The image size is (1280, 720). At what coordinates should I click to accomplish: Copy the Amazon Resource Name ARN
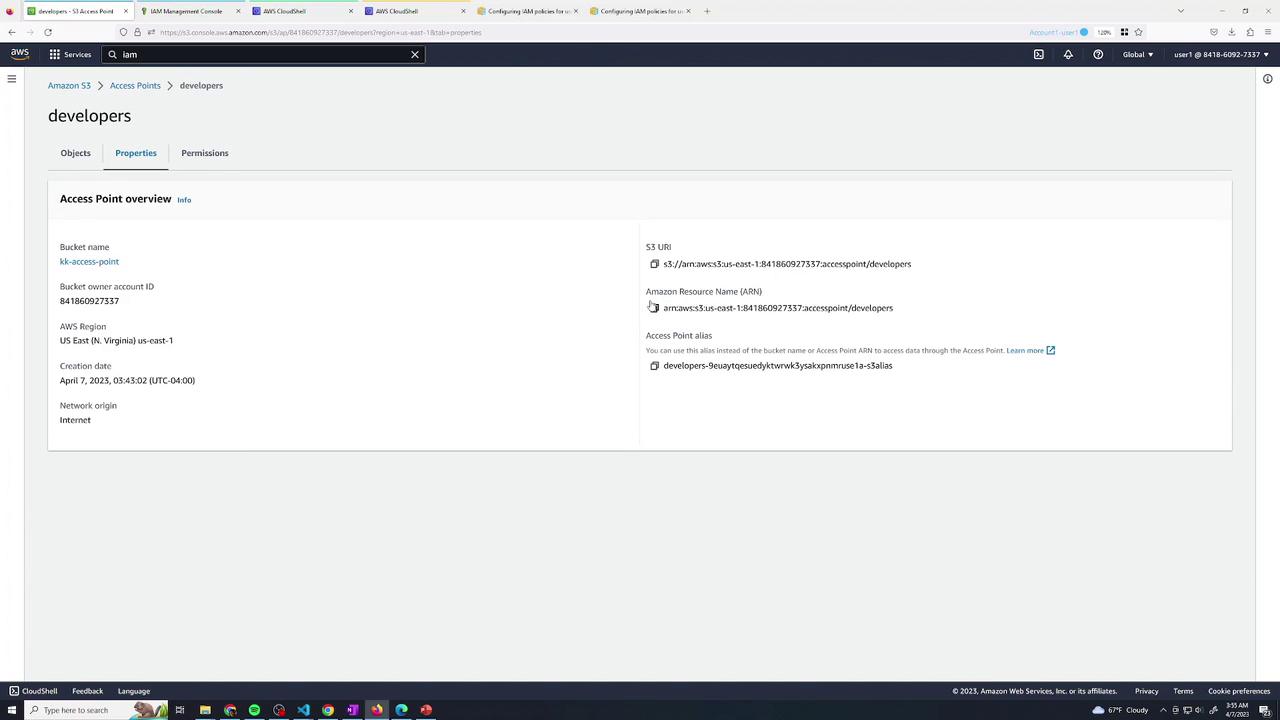(654, 308)
